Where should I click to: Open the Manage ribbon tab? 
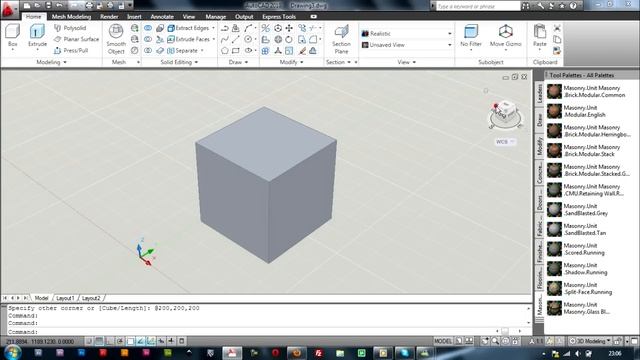pos(216,17)
